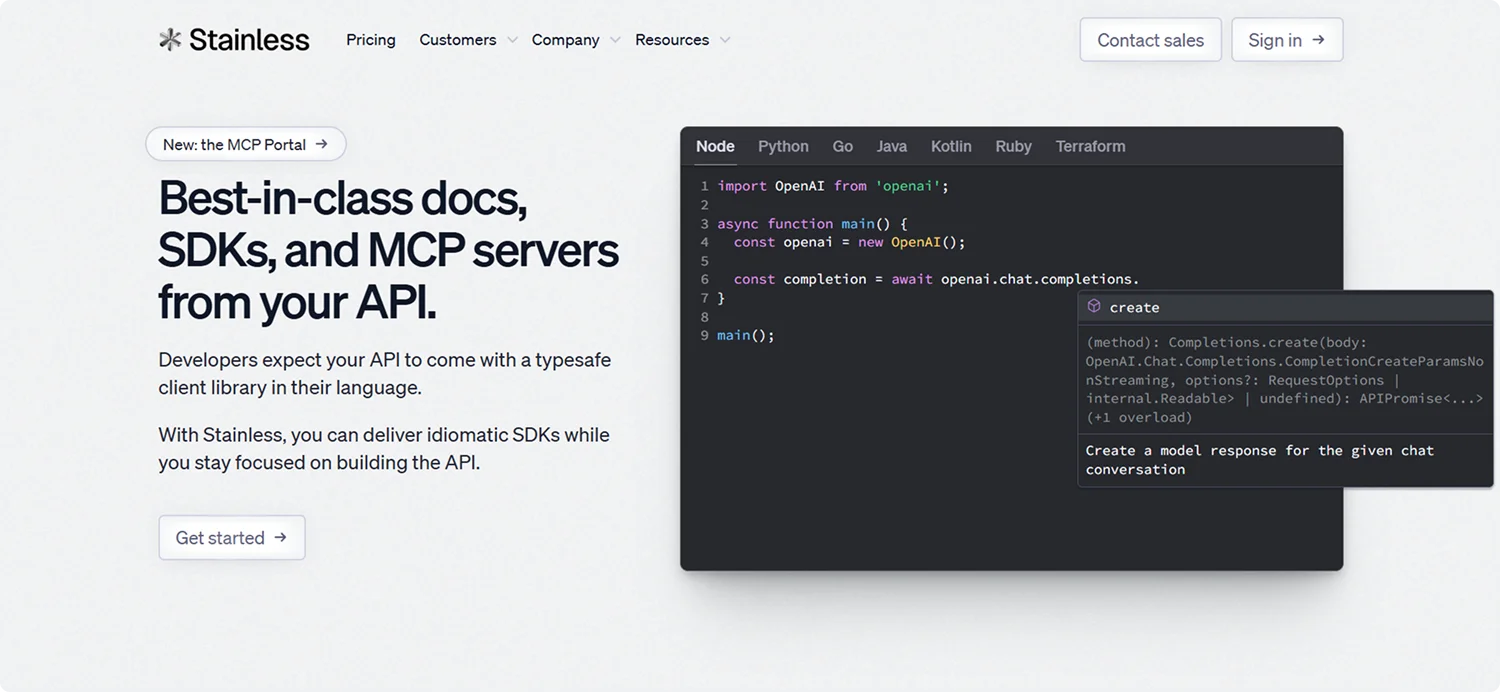Click the 'Developers expect your API' paragraph
Image resolution: width=1500 pixels, height=692 pixels.
click(x=384, y=373)
